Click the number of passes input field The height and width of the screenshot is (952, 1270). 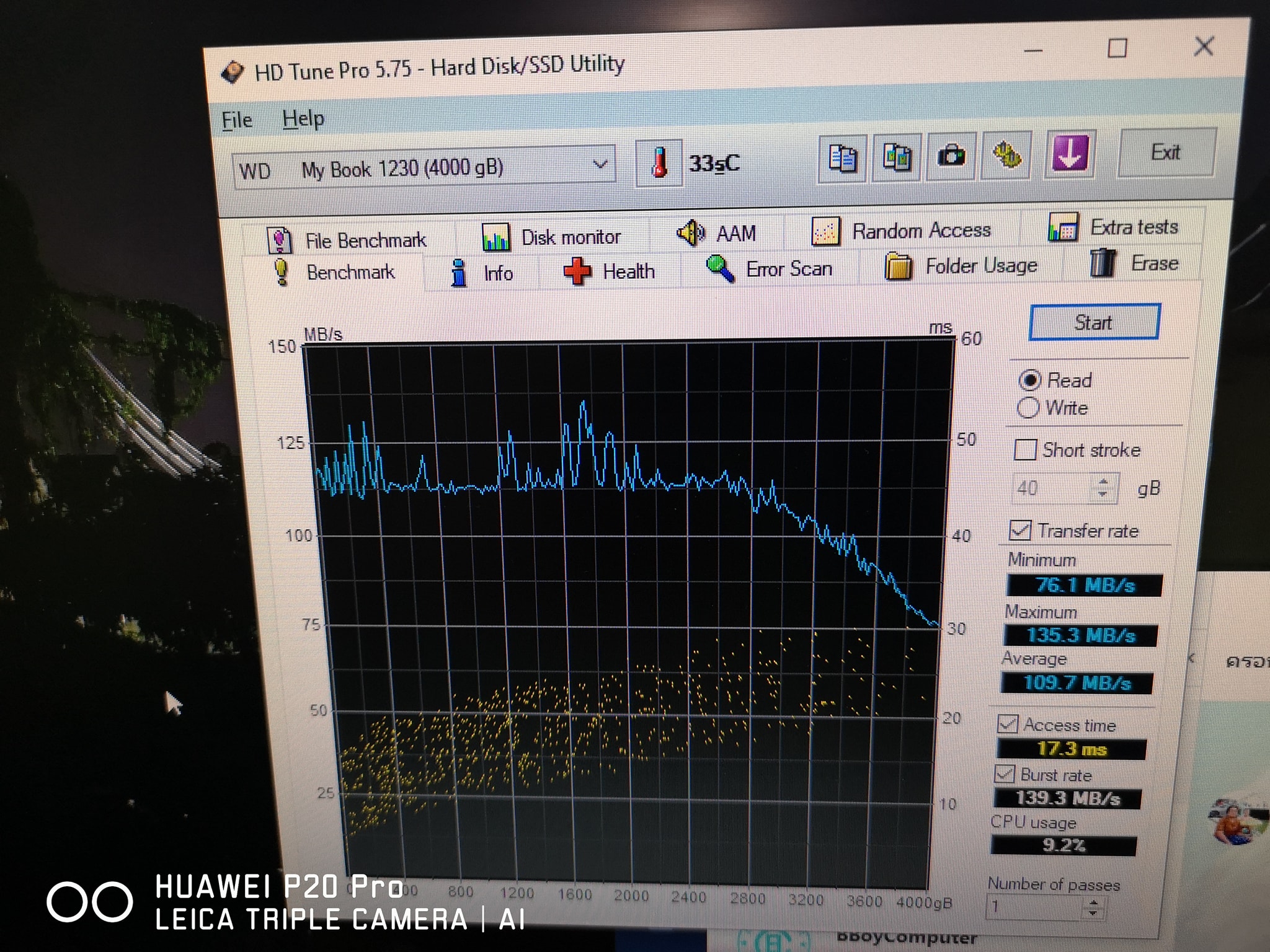(1032, 907)
